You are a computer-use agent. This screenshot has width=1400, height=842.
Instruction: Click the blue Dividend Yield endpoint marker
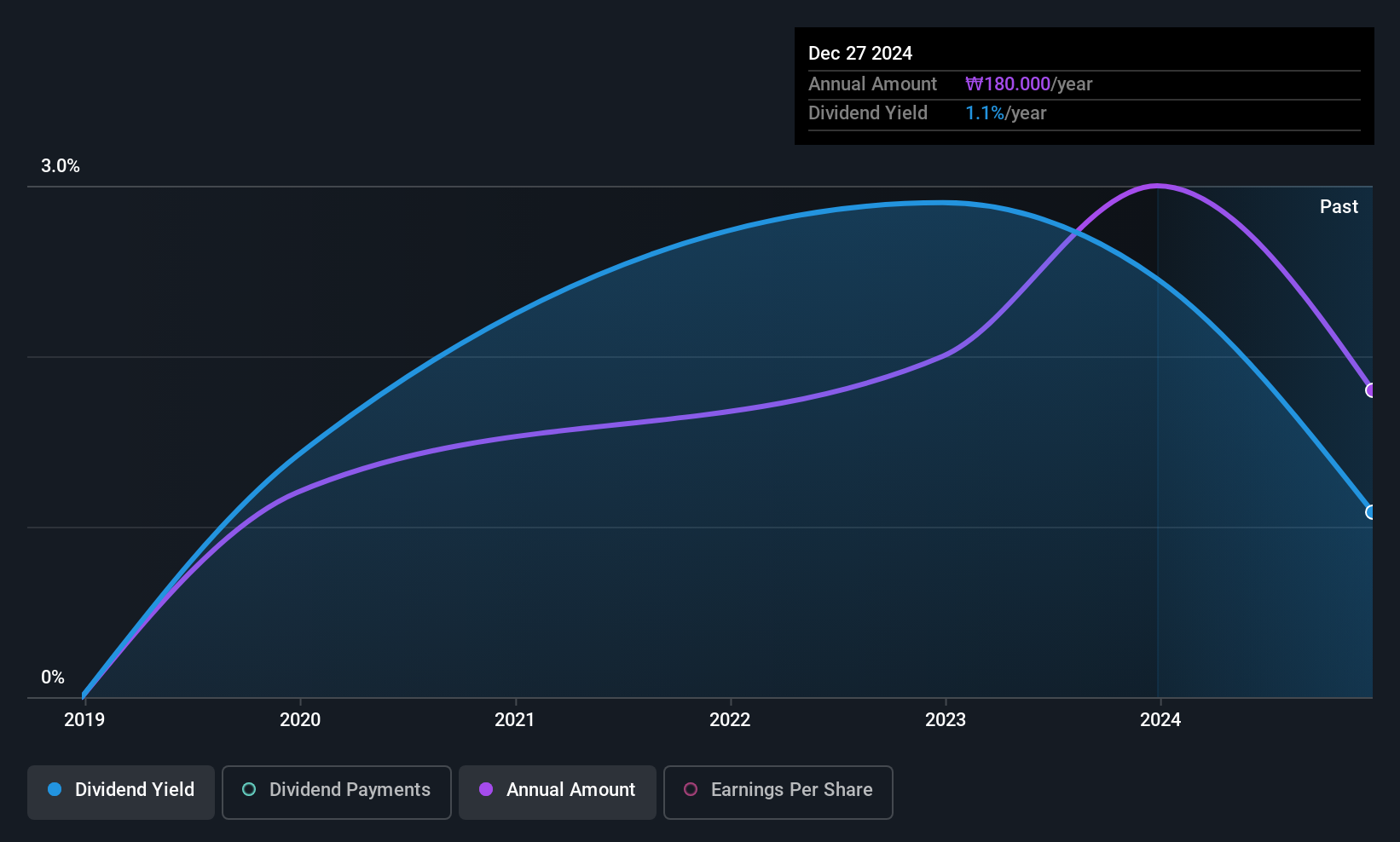pos(1371,512)
